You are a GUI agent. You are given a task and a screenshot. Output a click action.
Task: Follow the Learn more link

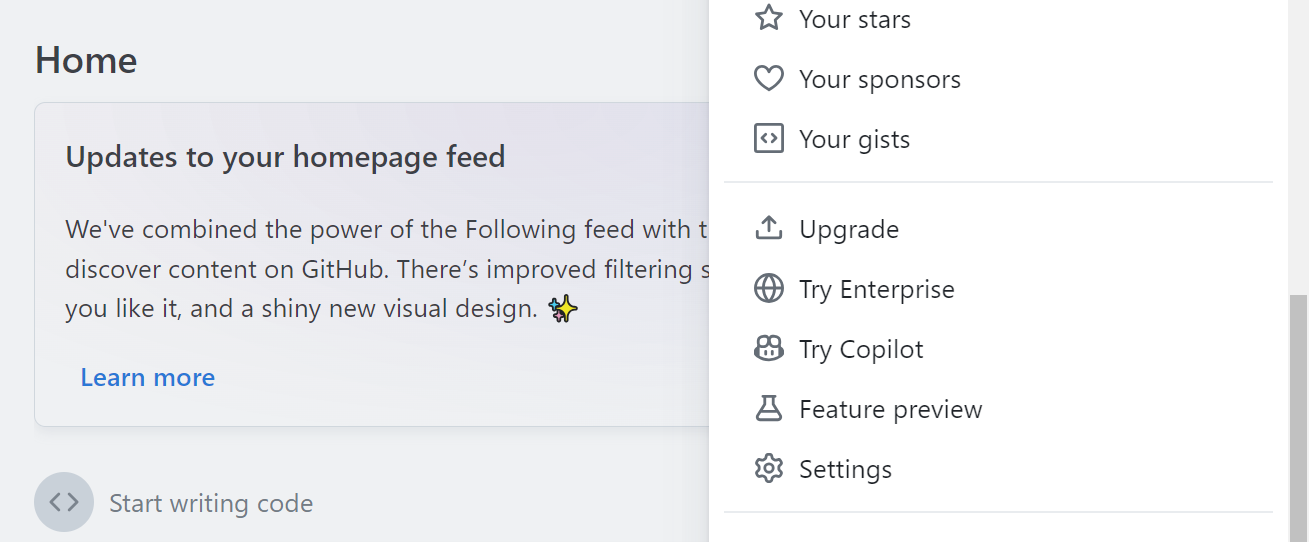tap(148, 377)
